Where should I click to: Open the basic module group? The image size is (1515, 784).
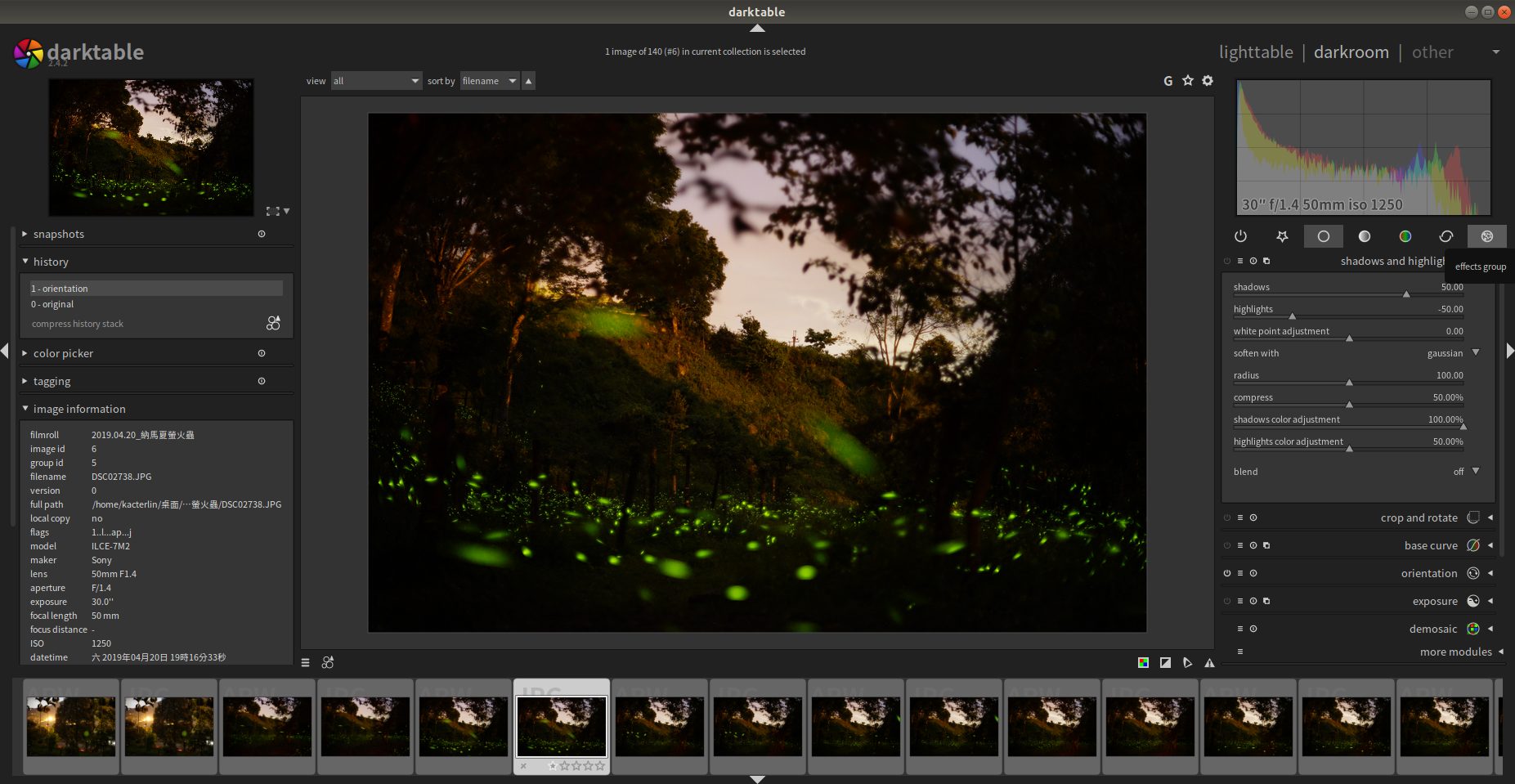1323,236
